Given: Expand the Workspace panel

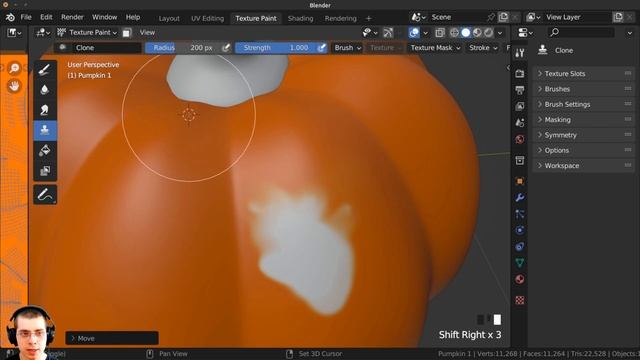Looking at the screenshot, I should pos(584,166).
